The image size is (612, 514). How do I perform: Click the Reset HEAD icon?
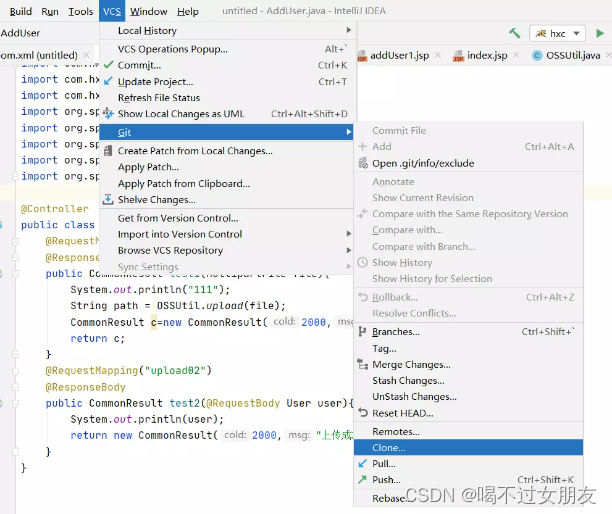(x=363, y=413)
